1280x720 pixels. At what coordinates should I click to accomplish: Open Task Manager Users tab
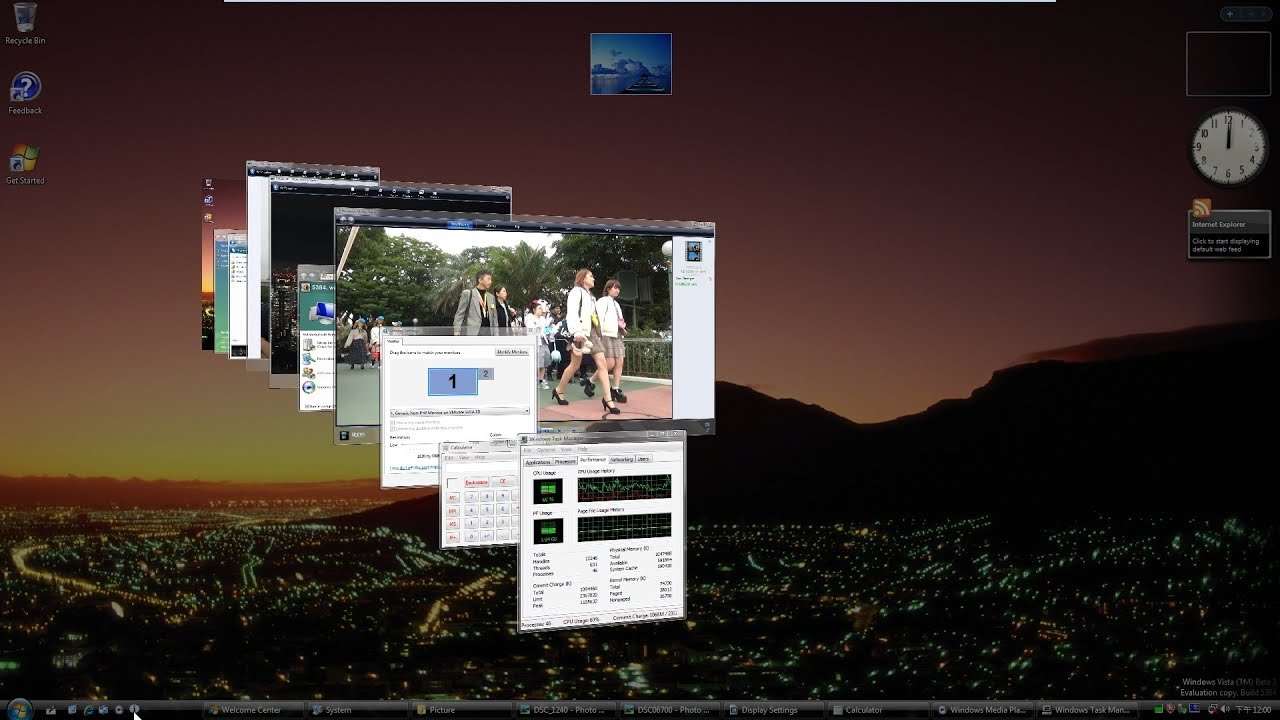click(643, 459)
